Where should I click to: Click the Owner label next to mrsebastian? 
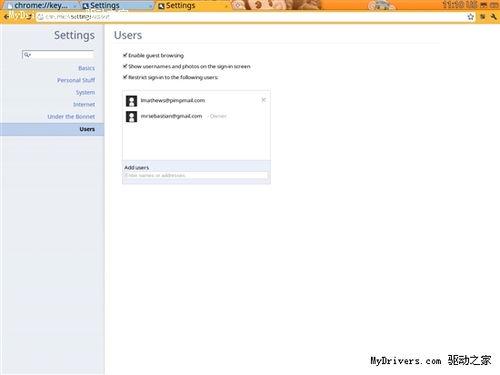pos(218,116)
